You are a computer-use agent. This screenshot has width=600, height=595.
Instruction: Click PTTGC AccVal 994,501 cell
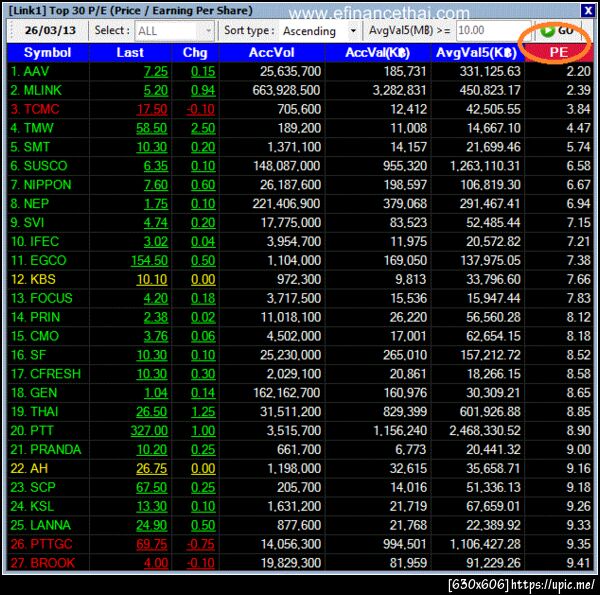405,544
